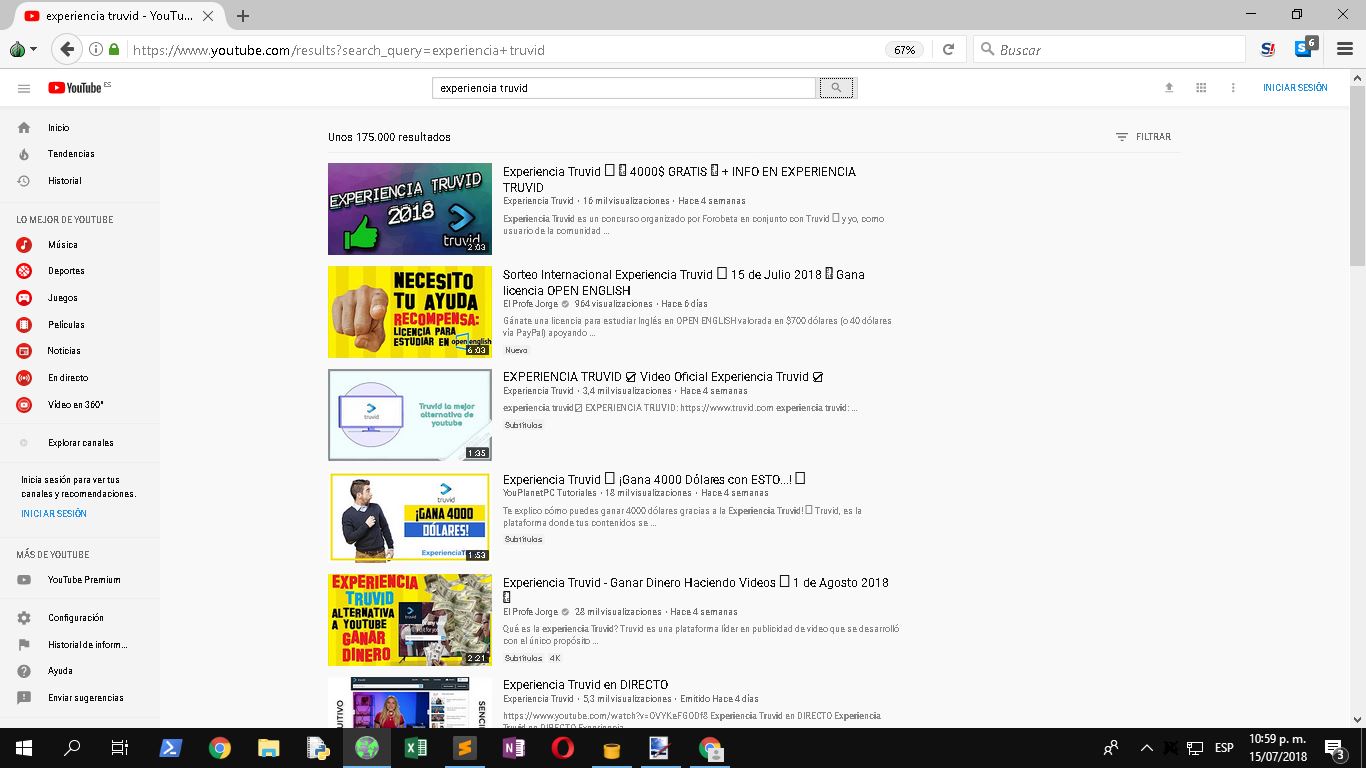Open the YouTube guide hamburger menu
This screenshot has height=768, width=1366.
(x=24, y=88)
